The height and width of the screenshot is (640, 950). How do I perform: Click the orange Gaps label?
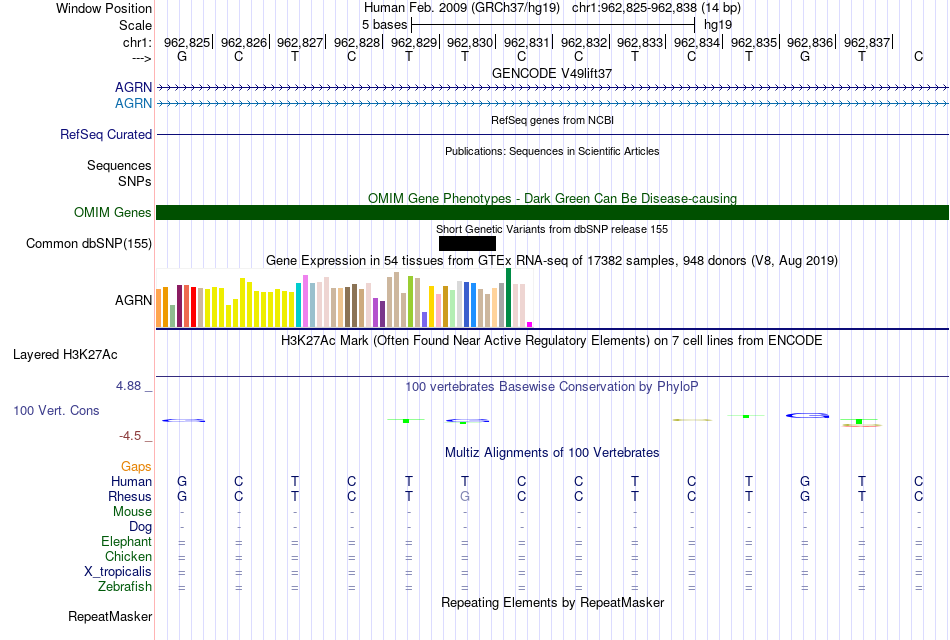tap(136, 467)
